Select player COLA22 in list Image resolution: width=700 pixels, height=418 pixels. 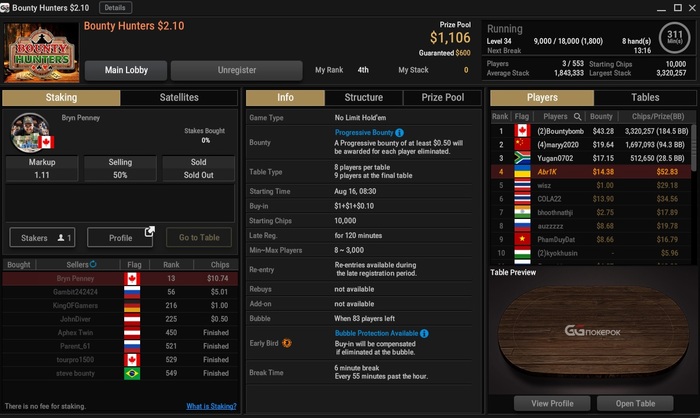(591, 199)
